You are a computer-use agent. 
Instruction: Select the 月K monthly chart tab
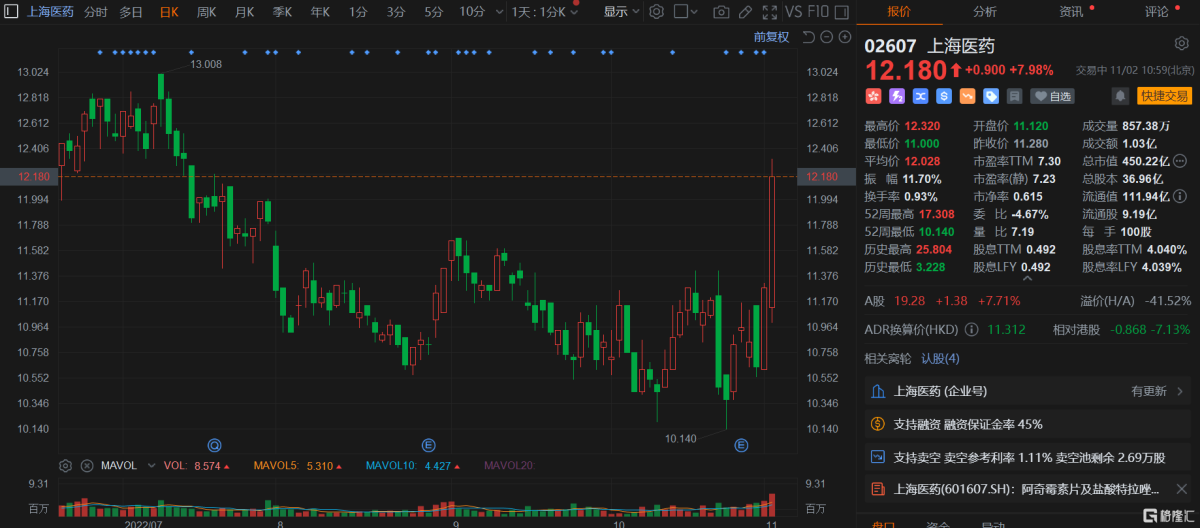coord(244,12)
